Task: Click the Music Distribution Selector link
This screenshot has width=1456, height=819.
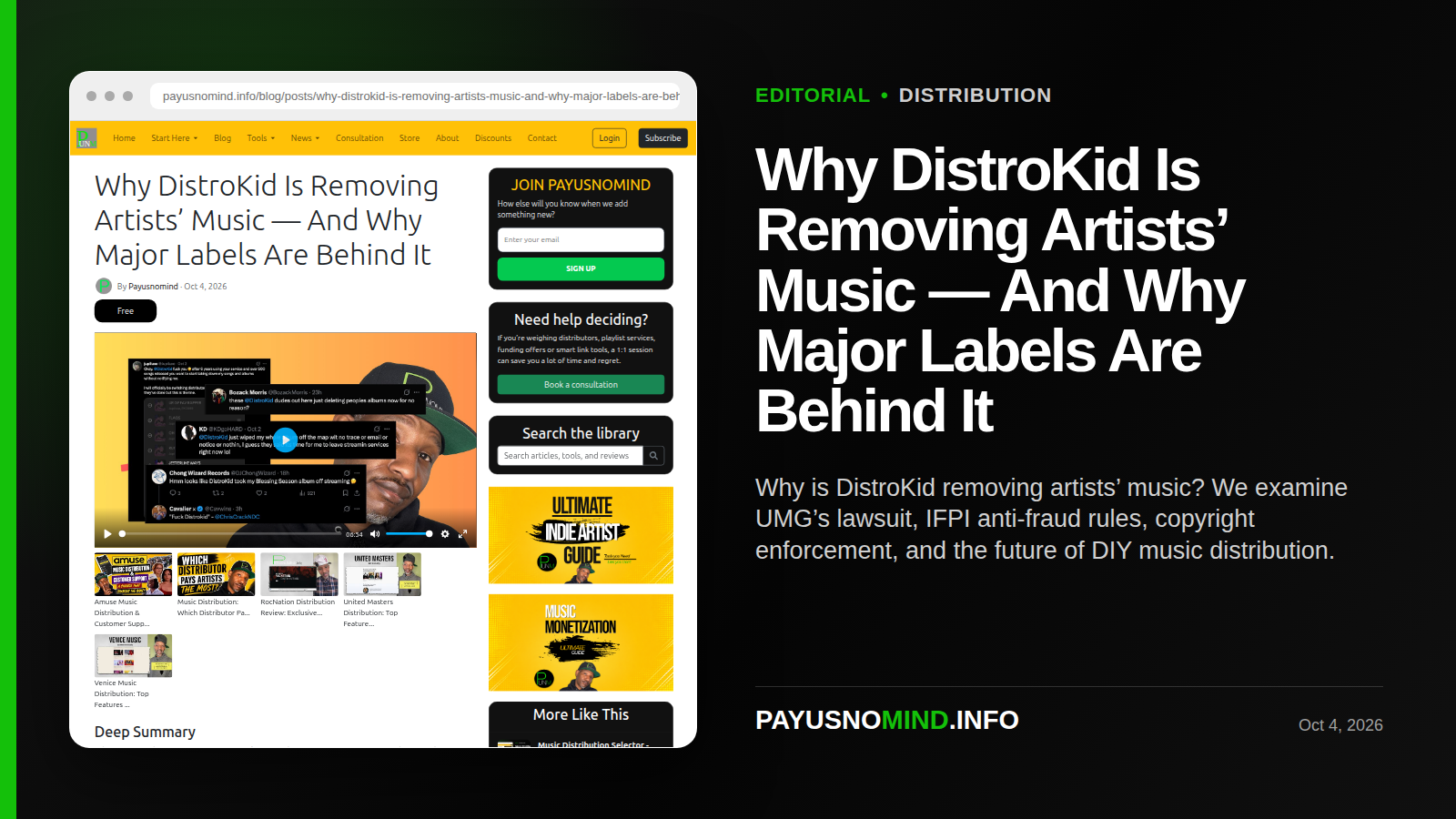Action: tap(593, 744)
